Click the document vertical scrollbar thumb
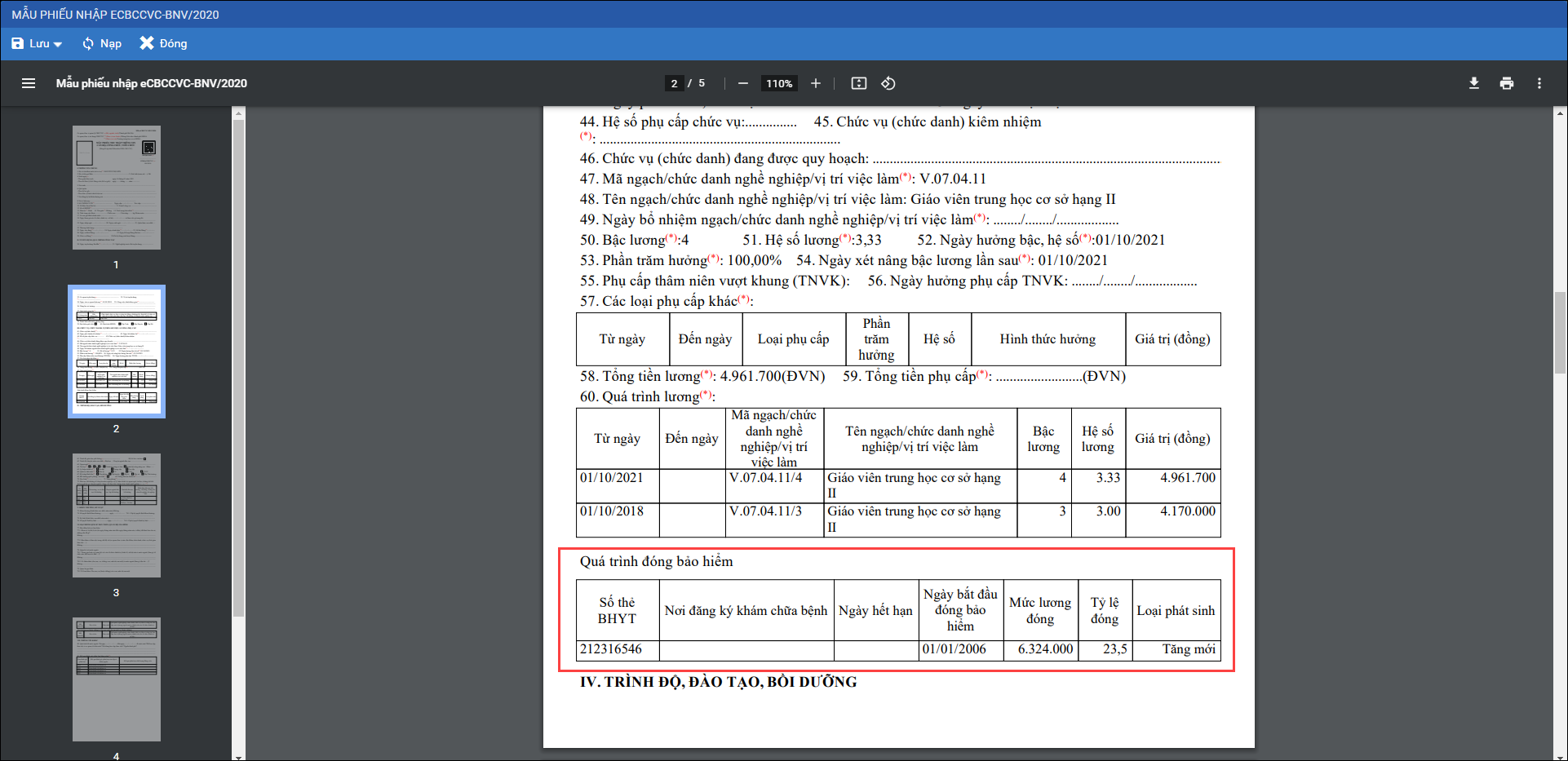The image size is (1568, 761). tap(1560, 331)
